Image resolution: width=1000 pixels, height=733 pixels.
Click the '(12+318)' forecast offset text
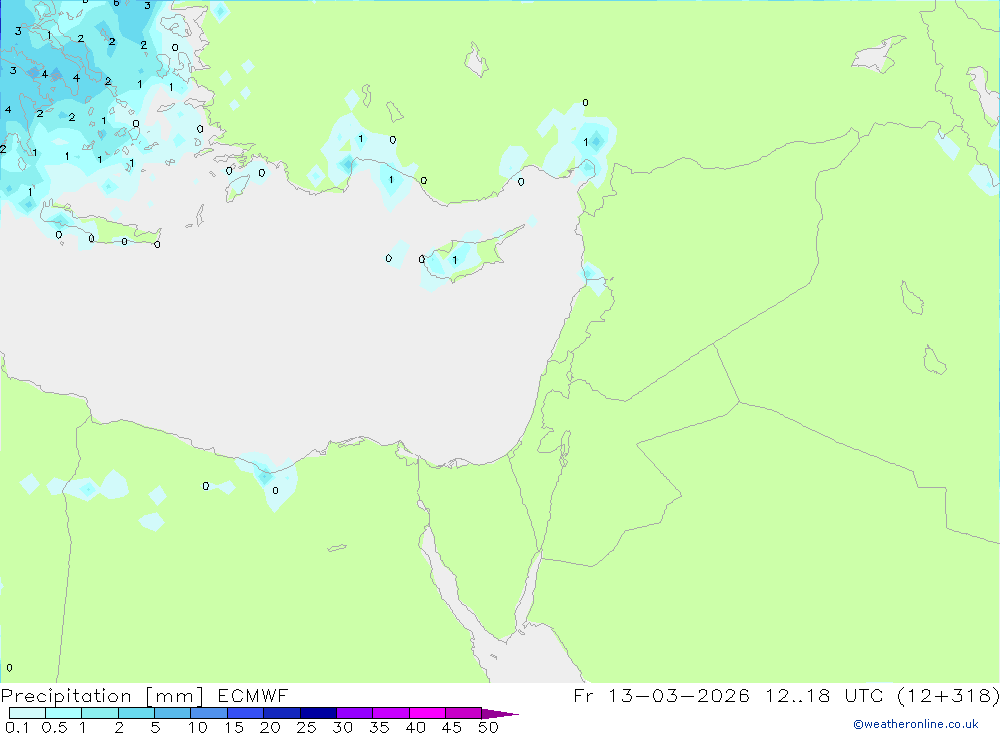coord(948,695)
